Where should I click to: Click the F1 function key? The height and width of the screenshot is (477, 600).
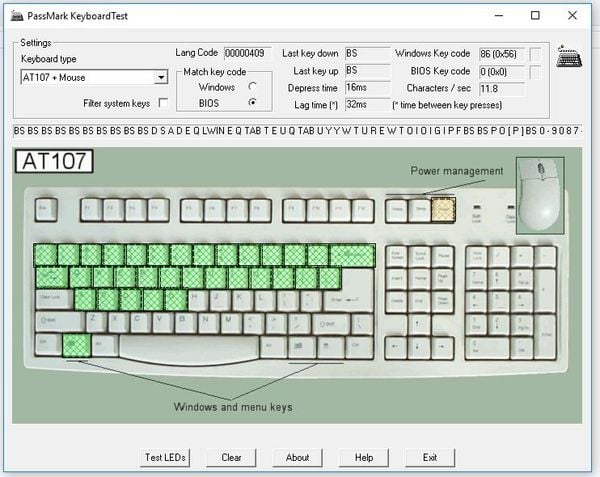tap(91, 210)
